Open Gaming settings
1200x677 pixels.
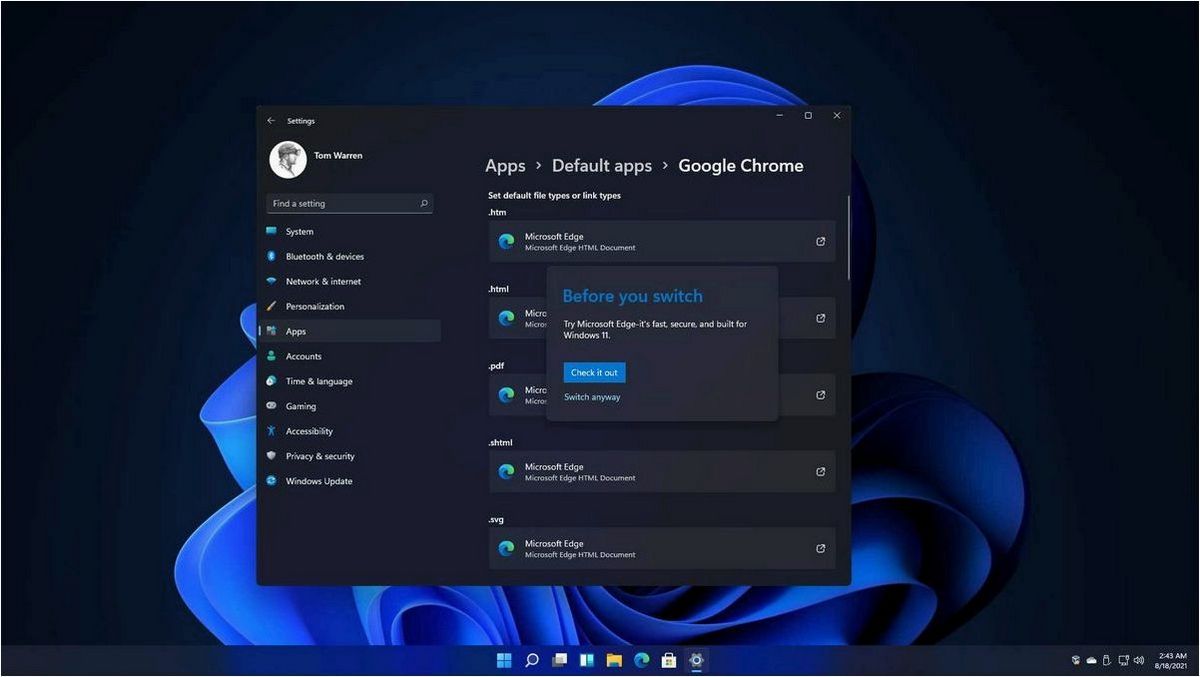tap(349, 406)
